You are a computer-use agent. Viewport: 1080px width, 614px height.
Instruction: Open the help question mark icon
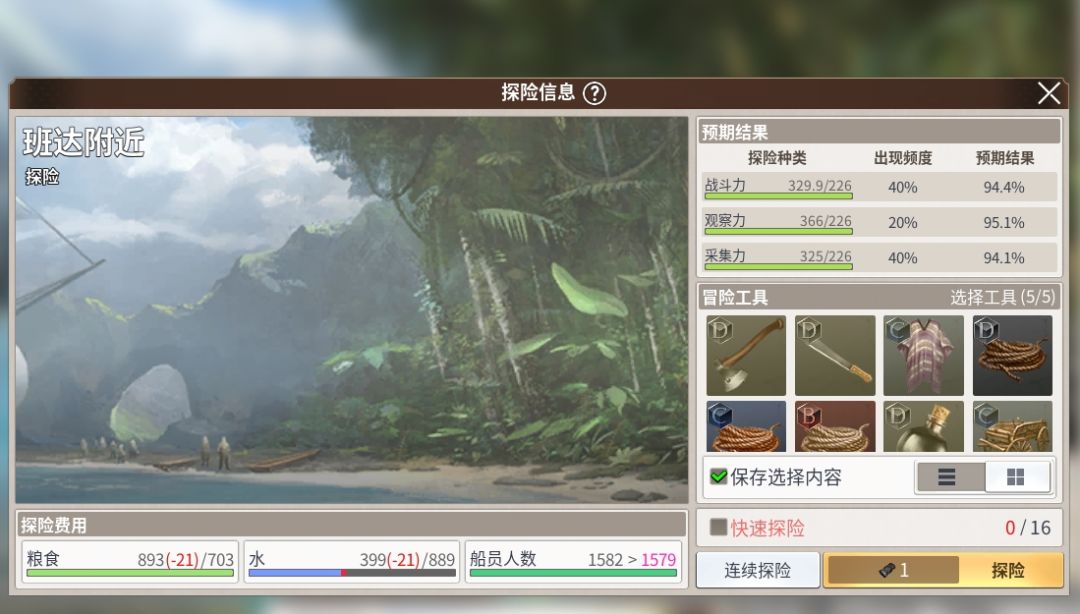point(594,93)
